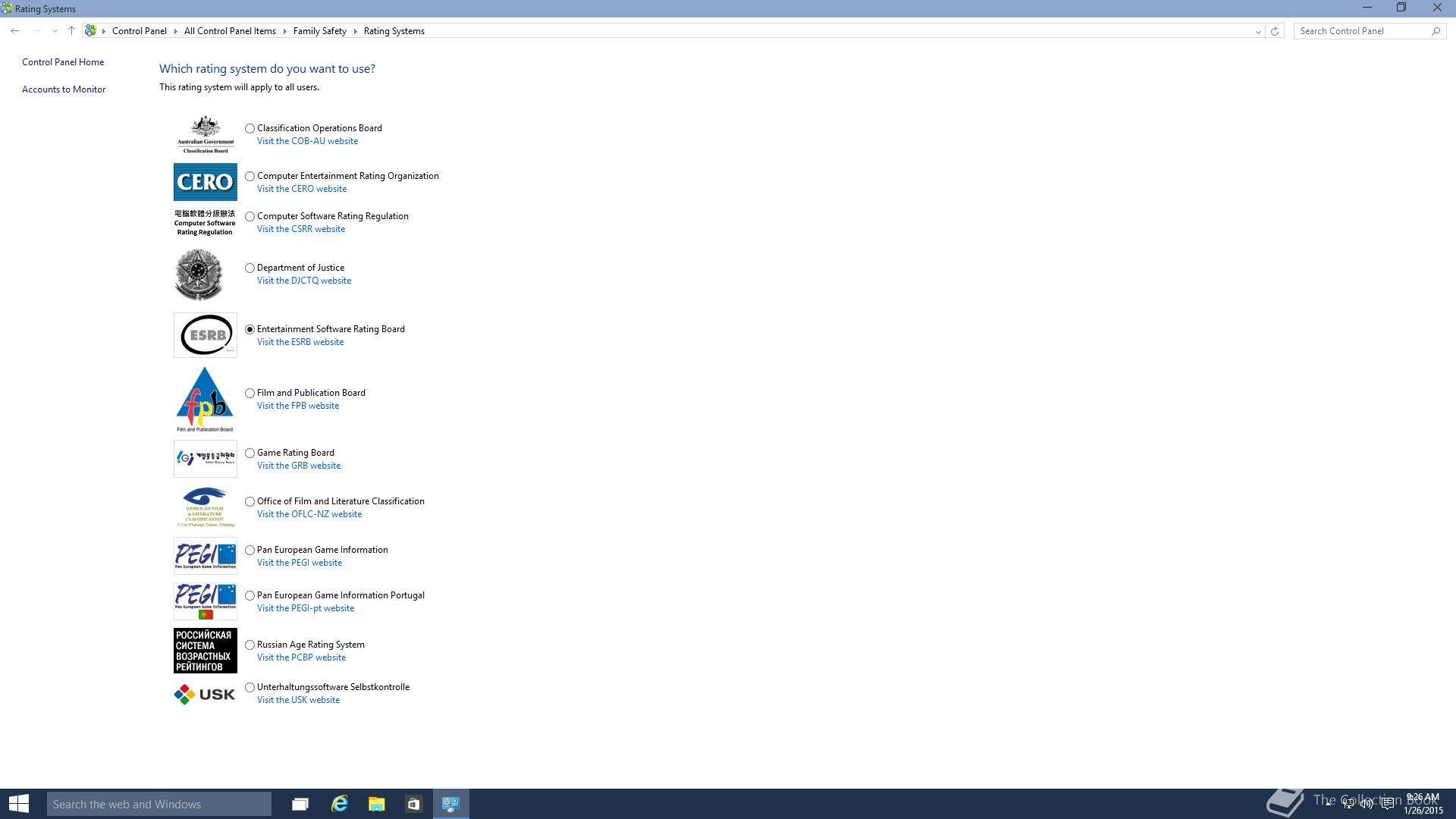Viewport: 1456px width, 819px height.
Task: Choose the Department of Justice rating system
Action: click(x=249, y=268)
